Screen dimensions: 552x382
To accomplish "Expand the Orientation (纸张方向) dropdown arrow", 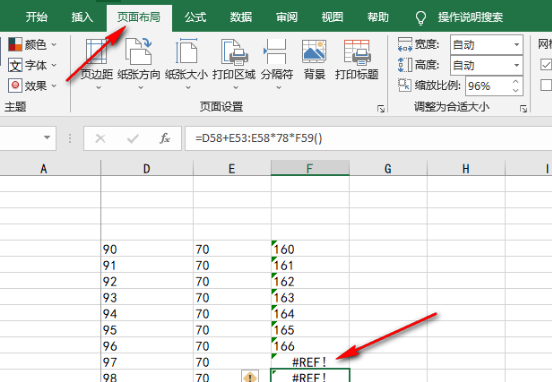I will (140, 87).
